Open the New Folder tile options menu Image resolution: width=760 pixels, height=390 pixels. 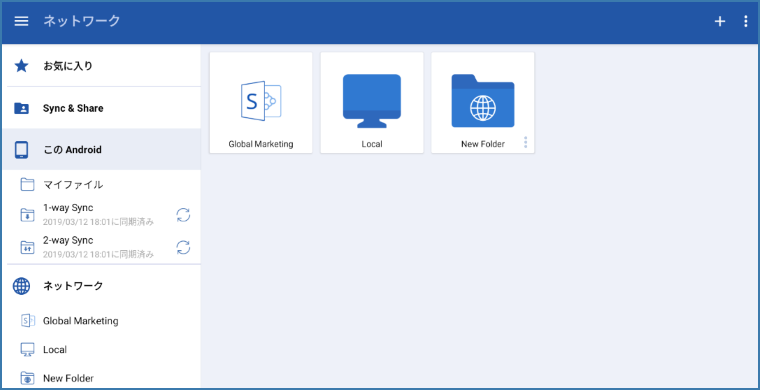525,142
